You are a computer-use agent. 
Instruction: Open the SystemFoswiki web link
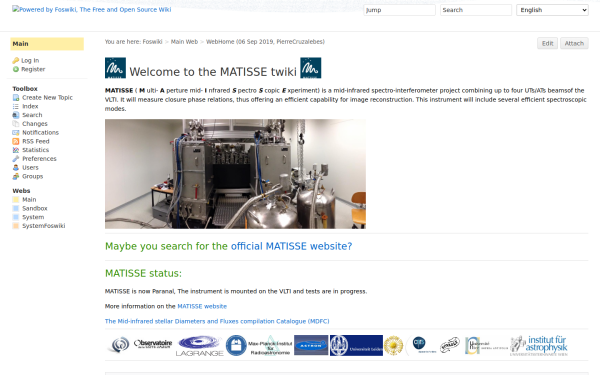click(x=44, y=226)
